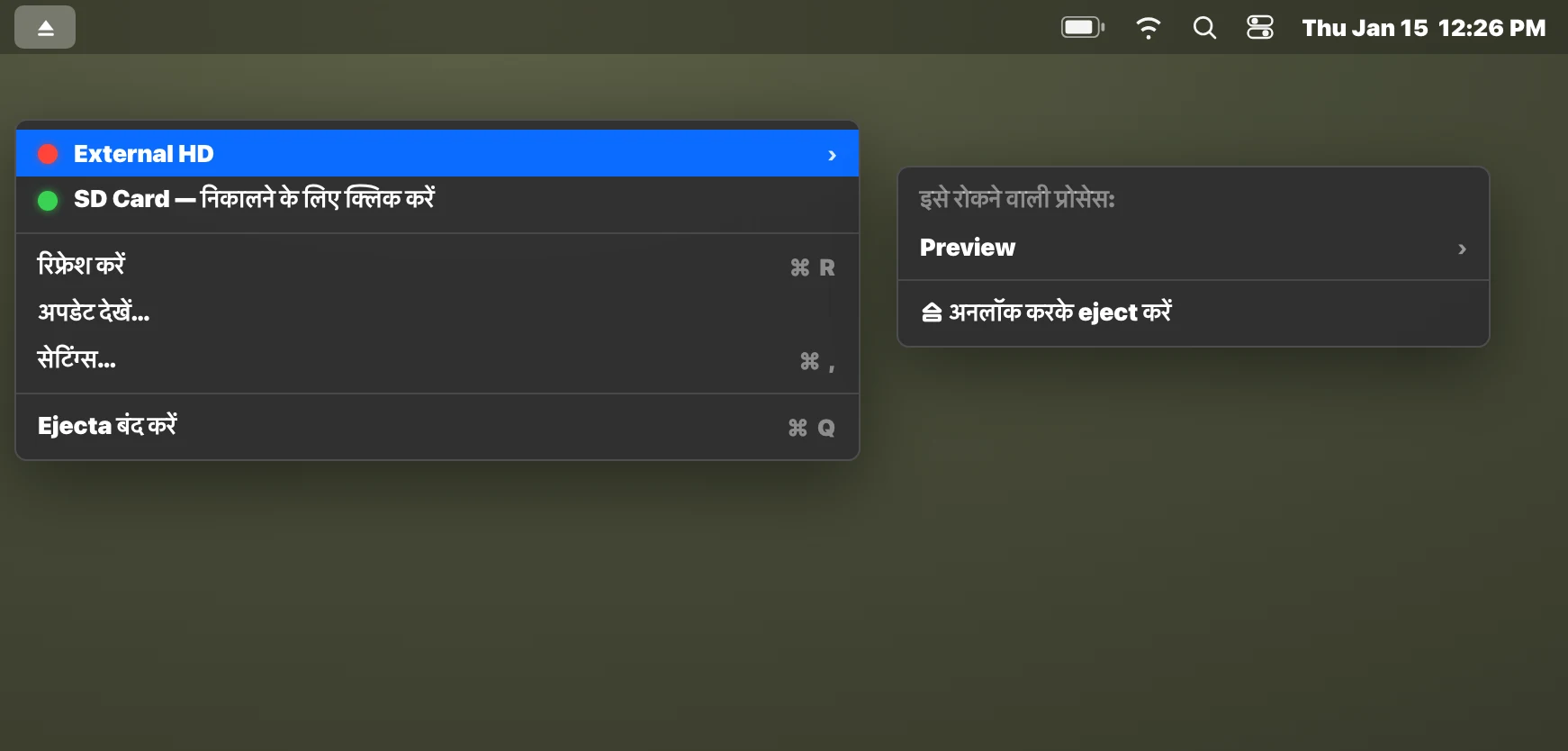1568x751 pixels.
Task: Open सेटिंग्स… from the menu
Action: pos(437,360)
